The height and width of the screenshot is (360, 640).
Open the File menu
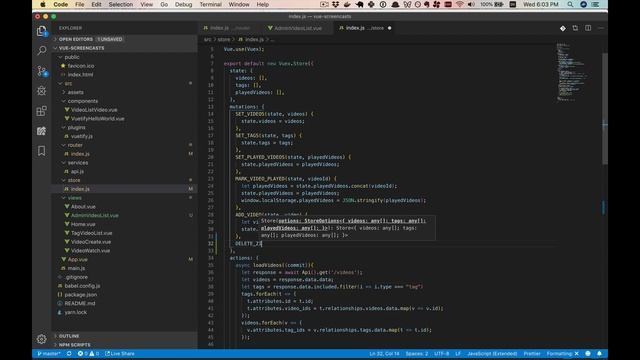(80, 4)
